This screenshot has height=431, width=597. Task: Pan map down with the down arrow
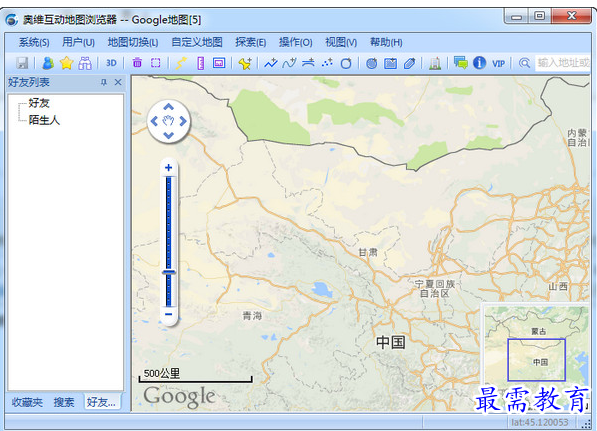coord(169,135)
